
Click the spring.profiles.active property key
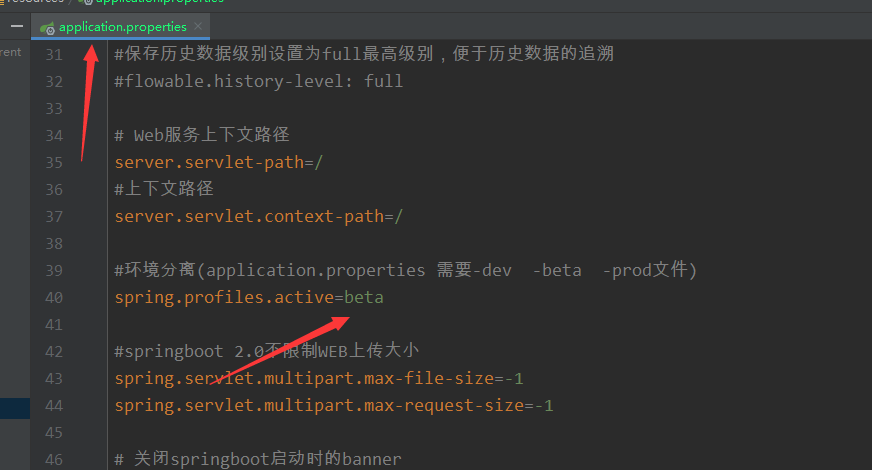224,298
